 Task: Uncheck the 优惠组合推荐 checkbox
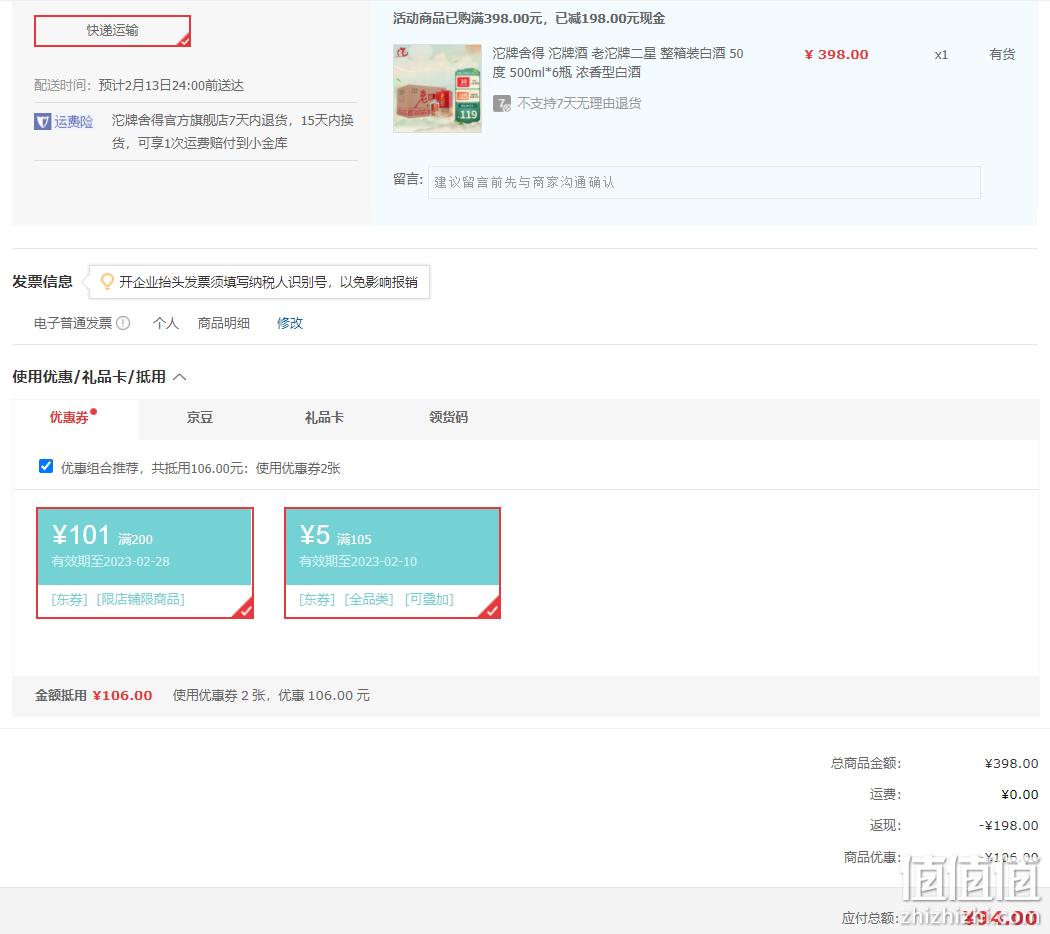coord(46,466)
